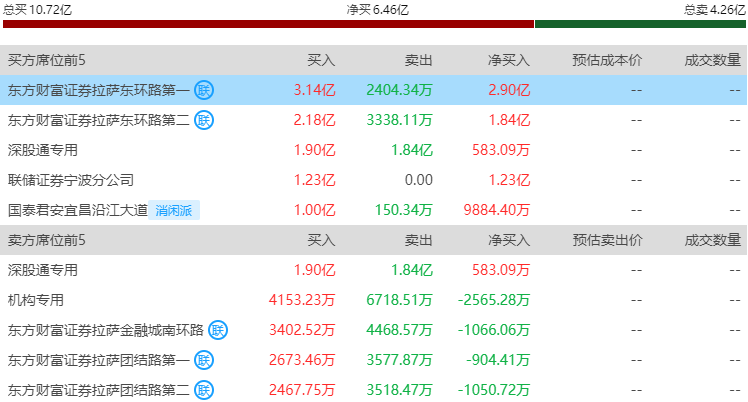Click the 联 icon beside 东方财富证券拉萨金融城南环路
Image resolution: width=748 pixels, height=402 pixels.
[x=218, y=330]
